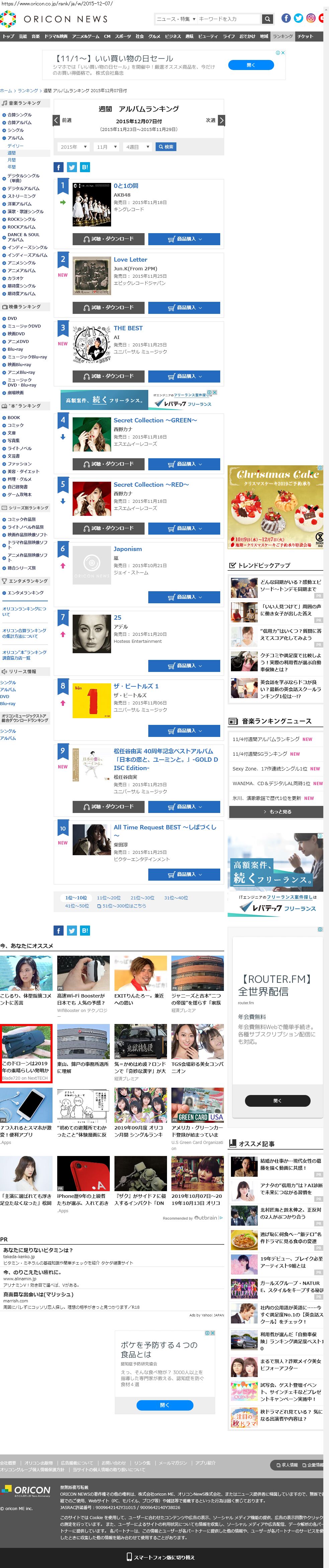329x1568 pixels.
Task: Open the Twitter icon in the header
Action: (299, 18)
